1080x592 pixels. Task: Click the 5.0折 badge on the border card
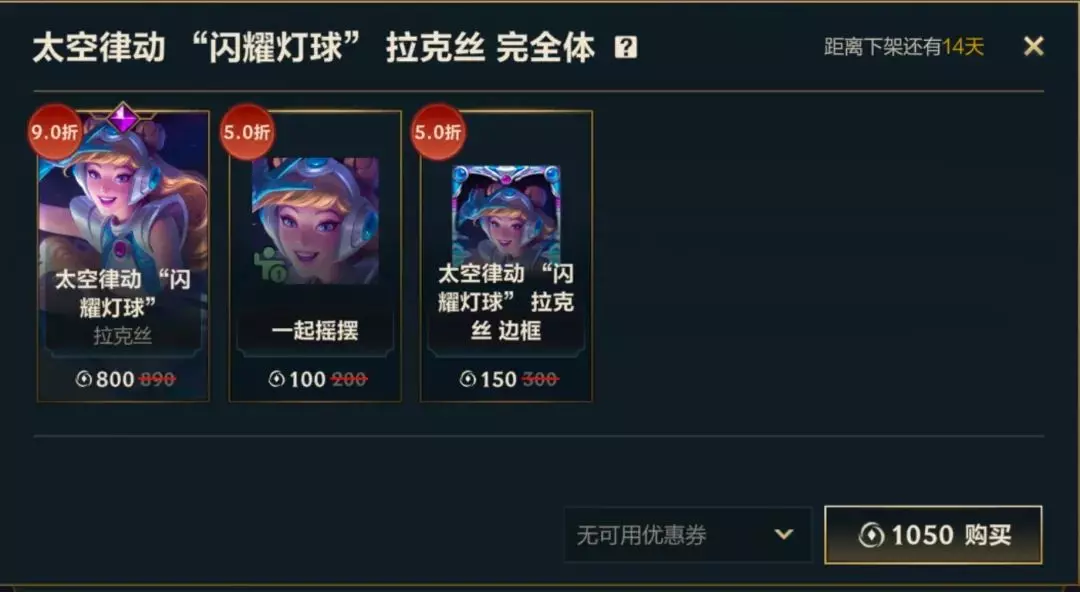point(438,132)
